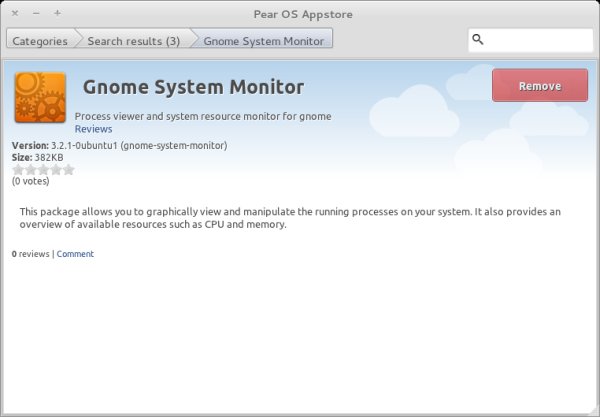This screenshot has width=600, height=417.
Task: Rate the app three stars
Action: tap(43, 169)
